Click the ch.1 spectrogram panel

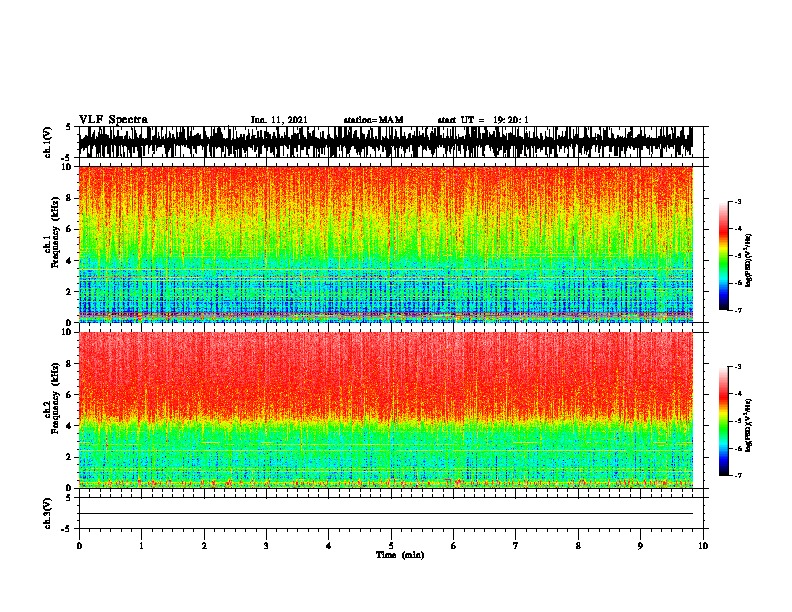point(386,244)
